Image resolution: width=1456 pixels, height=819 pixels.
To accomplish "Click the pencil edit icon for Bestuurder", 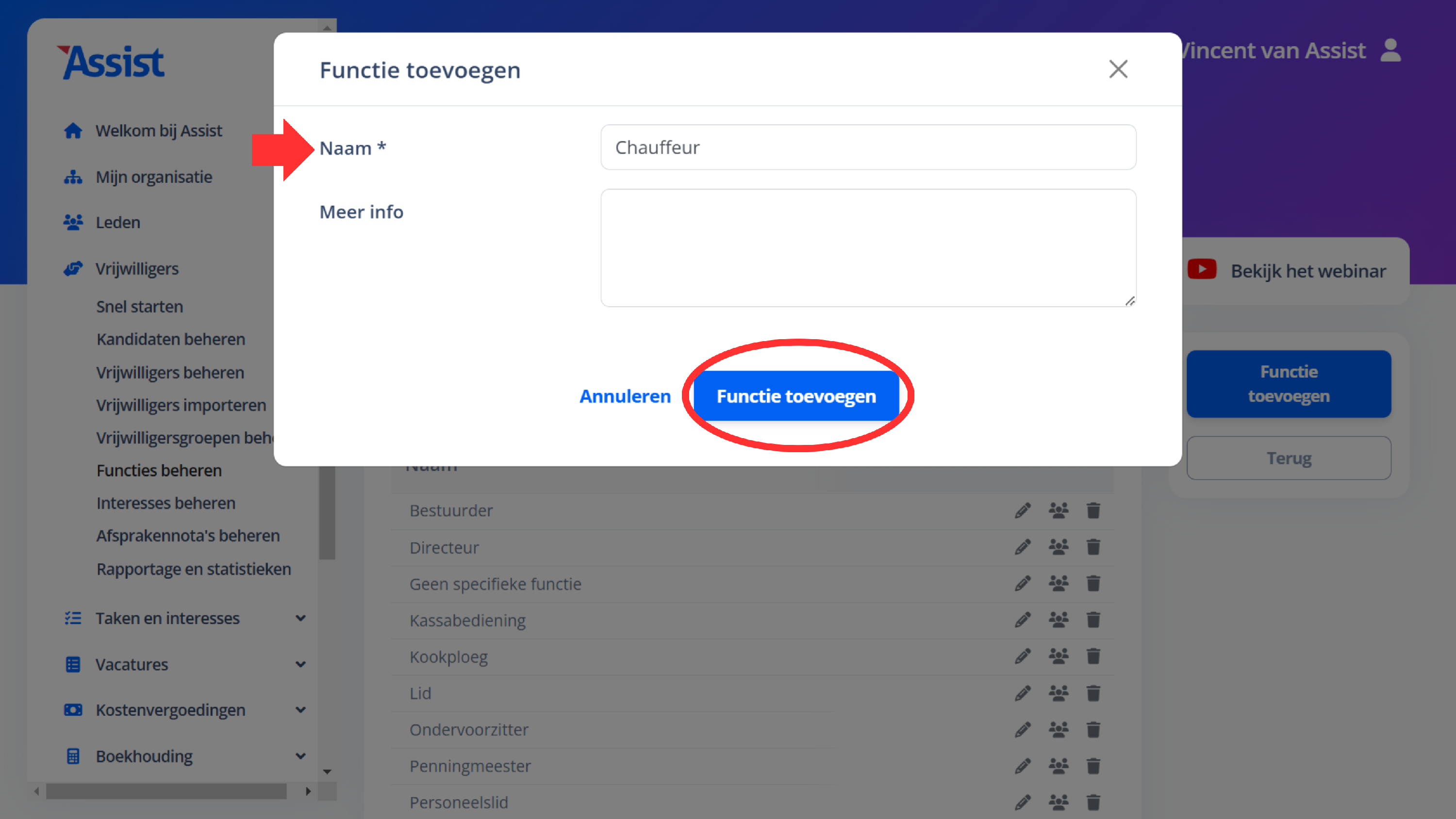I will [1023, 510].
